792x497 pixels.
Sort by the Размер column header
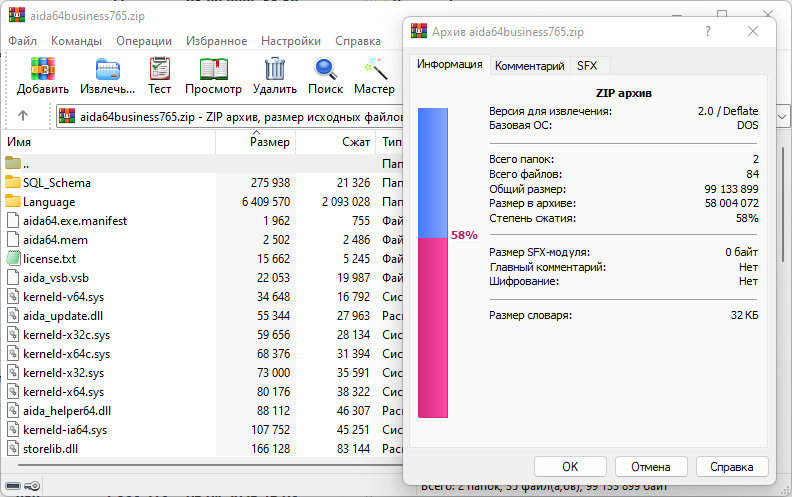tap(256, 142)
